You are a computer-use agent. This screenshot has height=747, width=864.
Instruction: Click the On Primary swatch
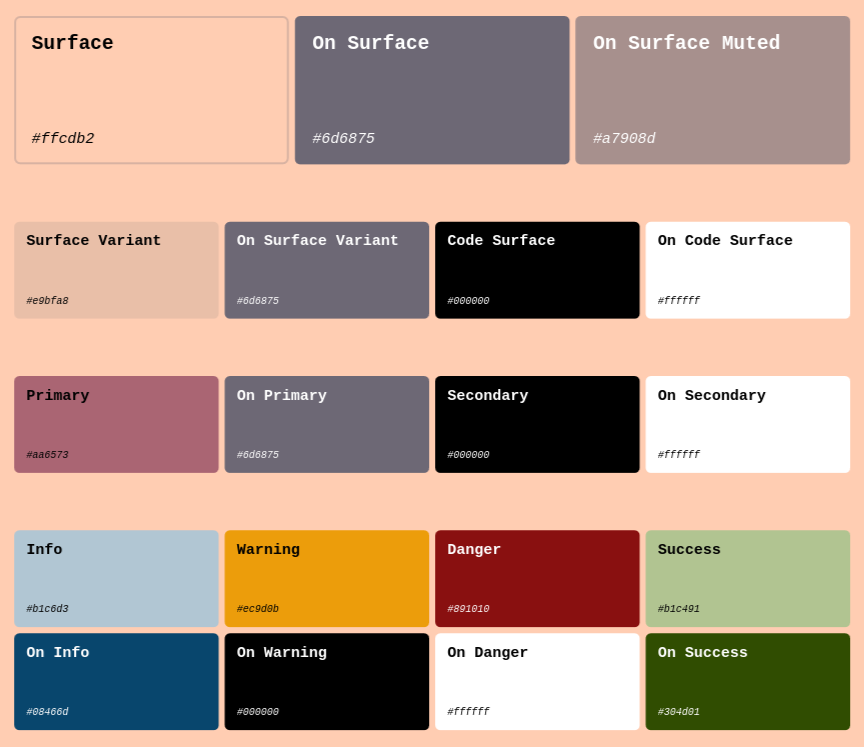pyautogui.click(x=327, y=424)
